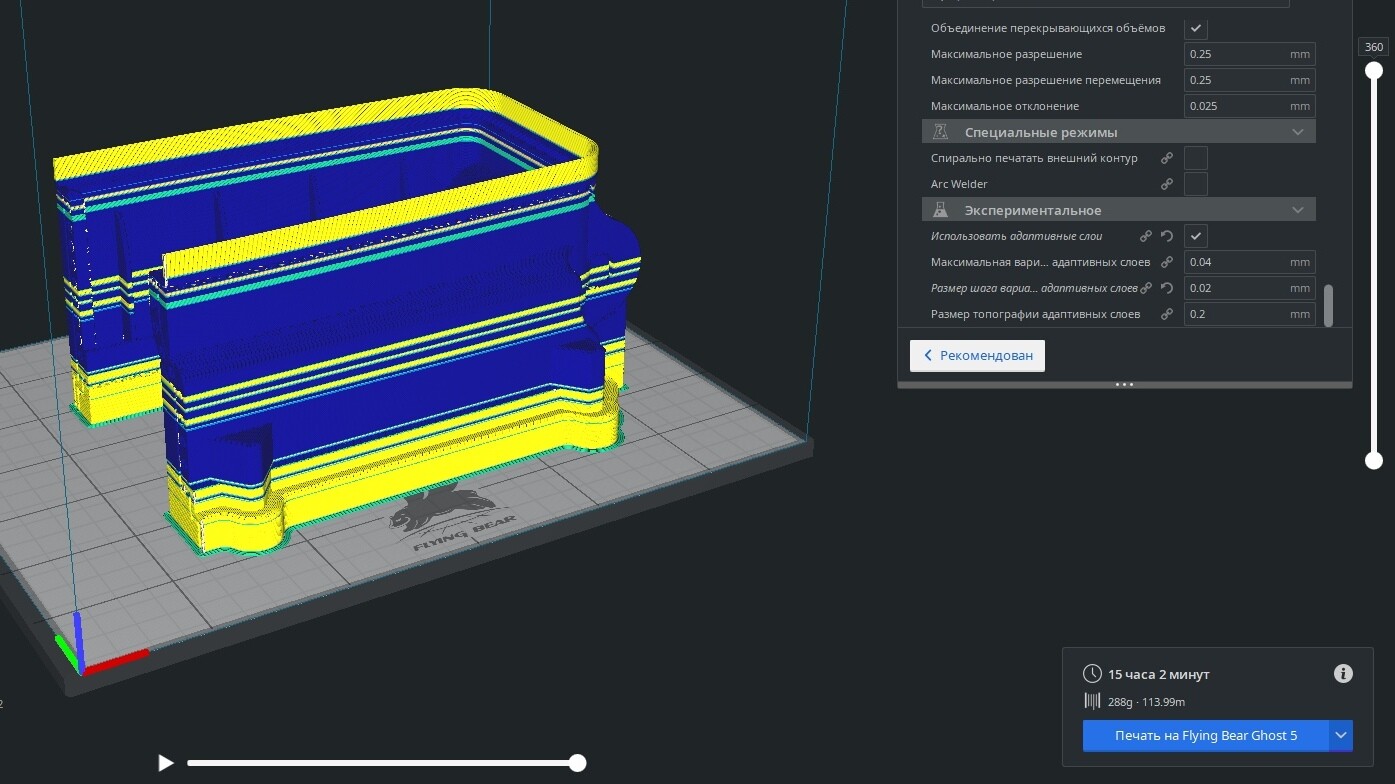Play the layer simulation
Viewport: 1395px width, 784px height.
(165, 763)
